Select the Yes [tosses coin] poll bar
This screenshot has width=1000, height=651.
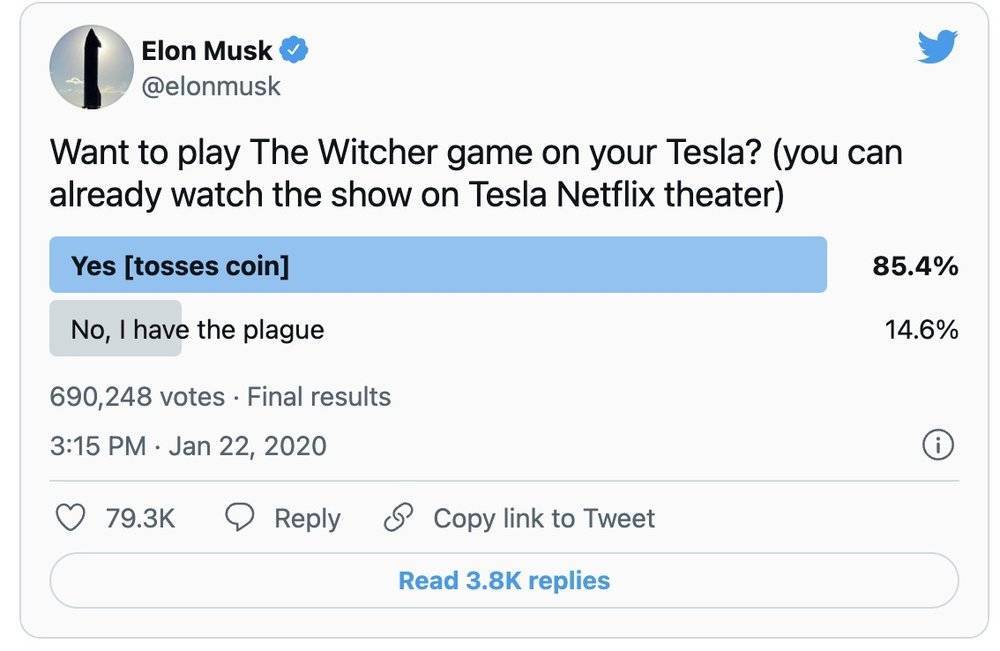(x=438, y=265)
